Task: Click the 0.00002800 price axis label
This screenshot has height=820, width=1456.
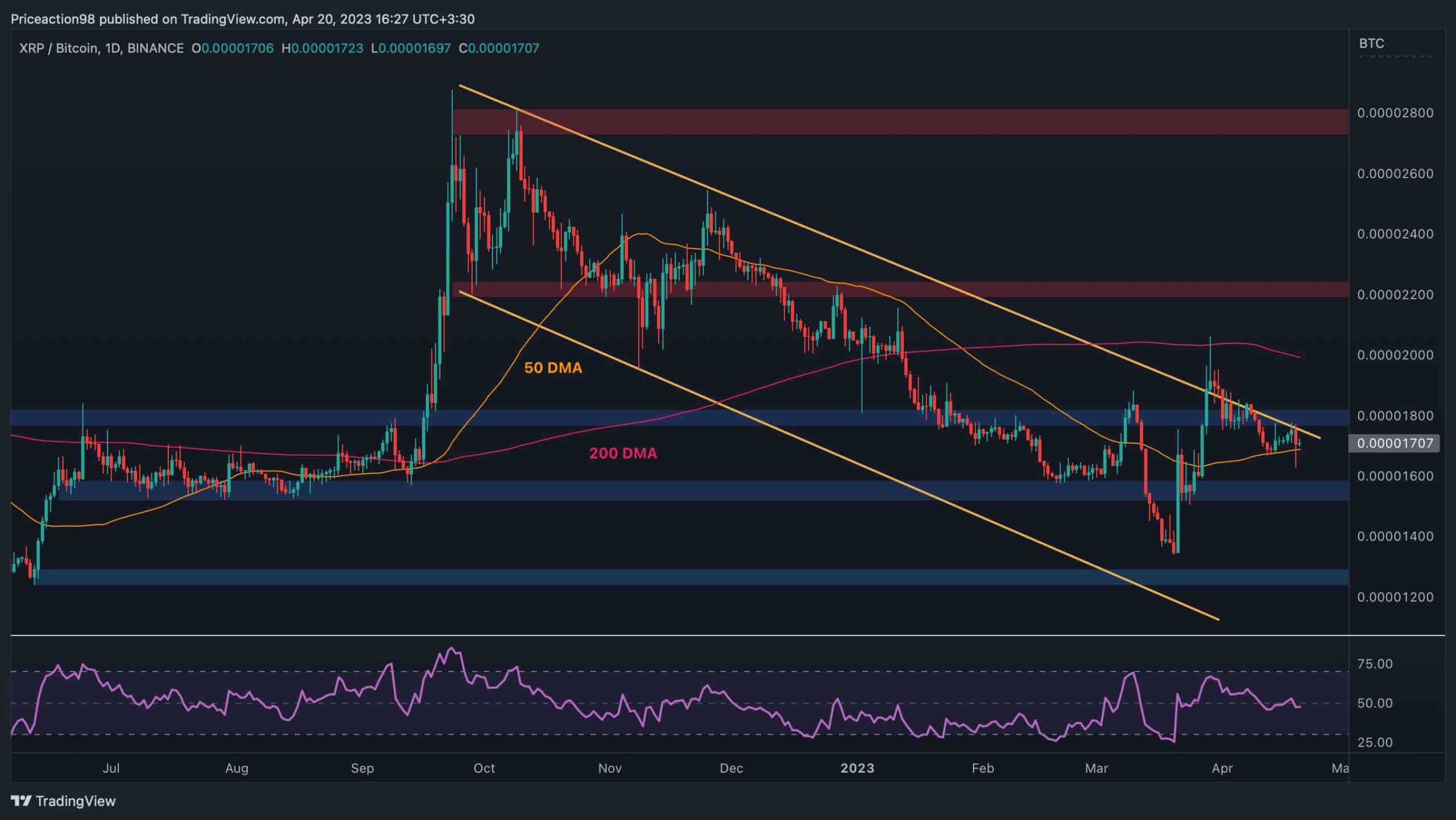Action: [x=1395, y=113]
